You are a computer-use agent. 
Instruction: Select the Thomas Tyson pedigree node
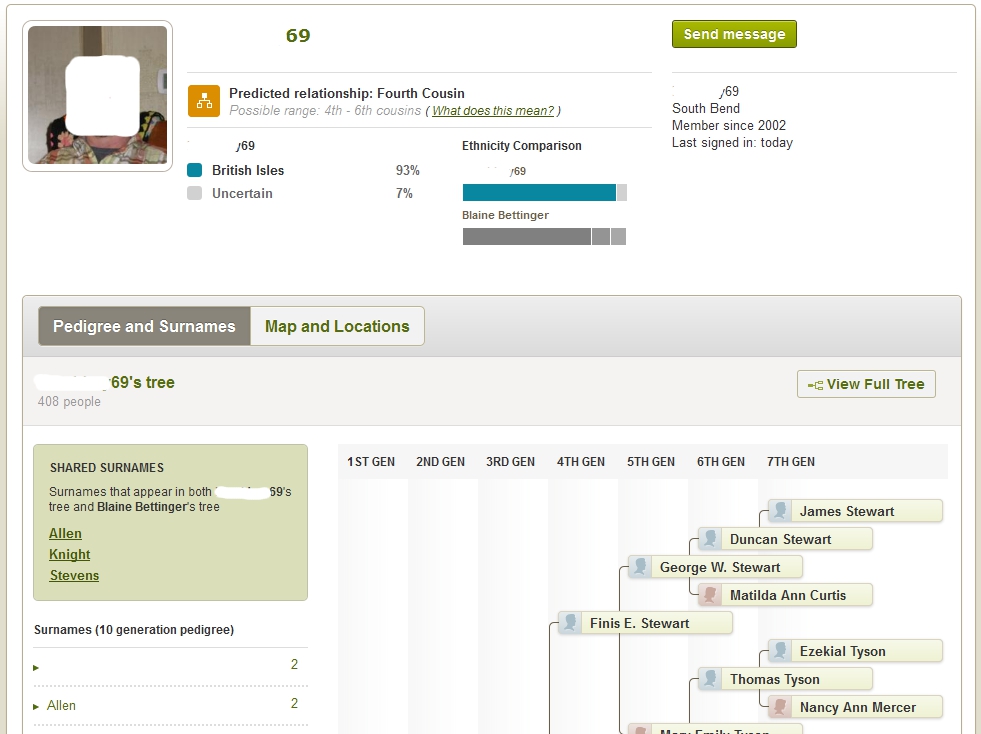[785, 679]
